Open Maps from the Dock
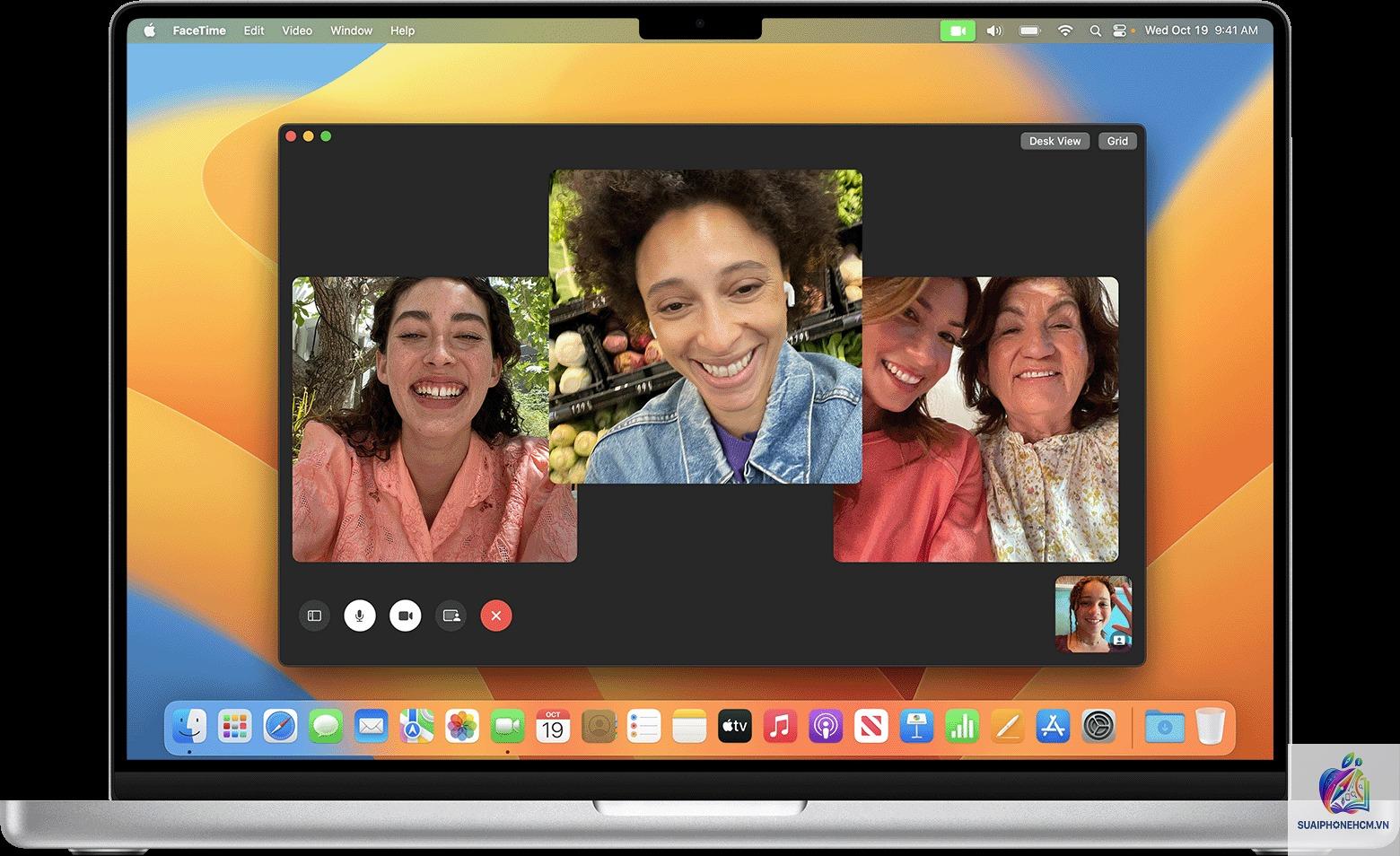The height and width of the screenshot is (856, 1400). (x=416, y=726)
